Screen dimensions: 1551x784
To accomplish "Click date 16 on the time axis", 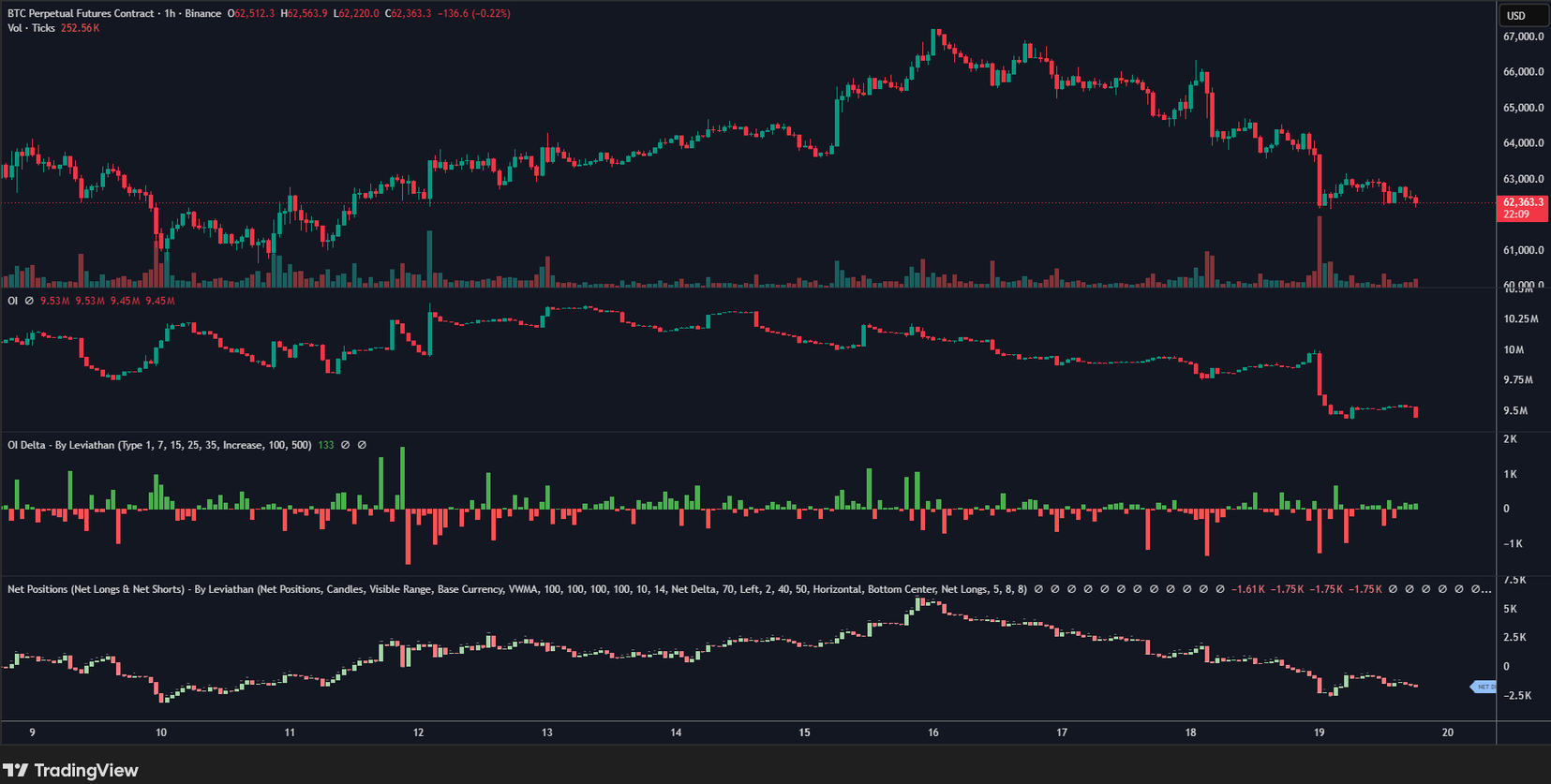I will coord(932,732).
